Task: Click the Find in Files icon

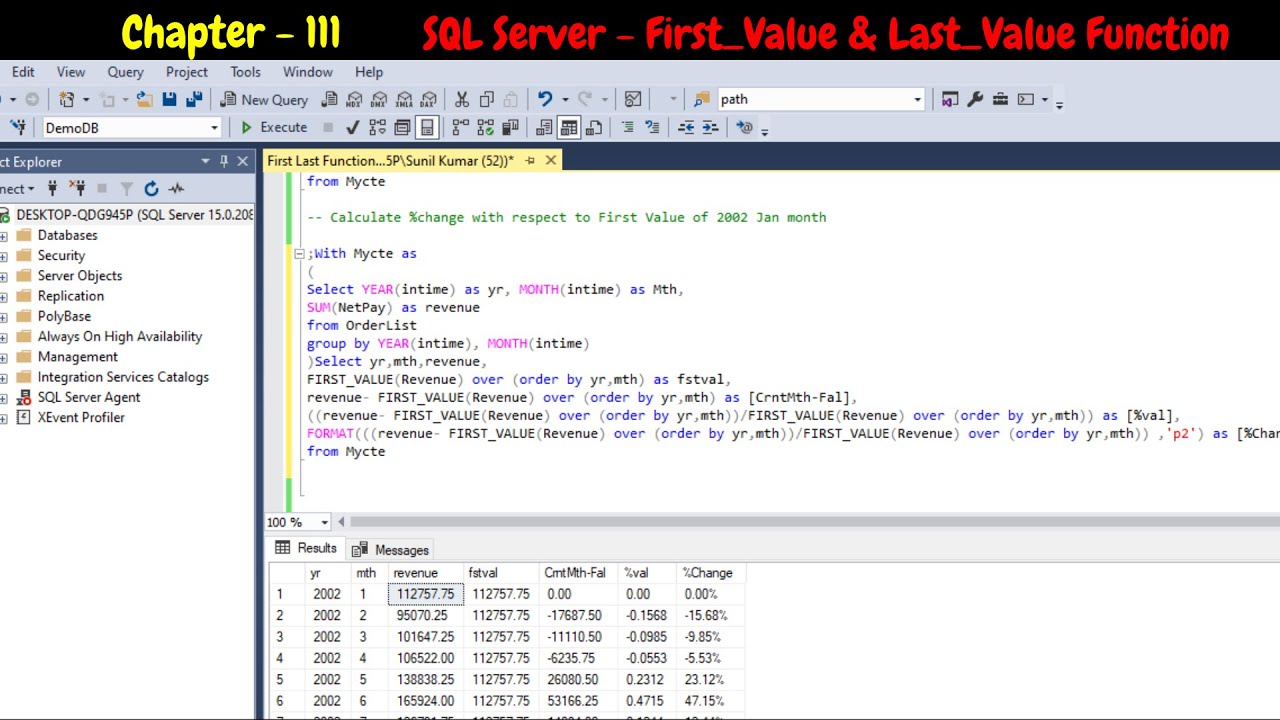Action: (702, 99)
